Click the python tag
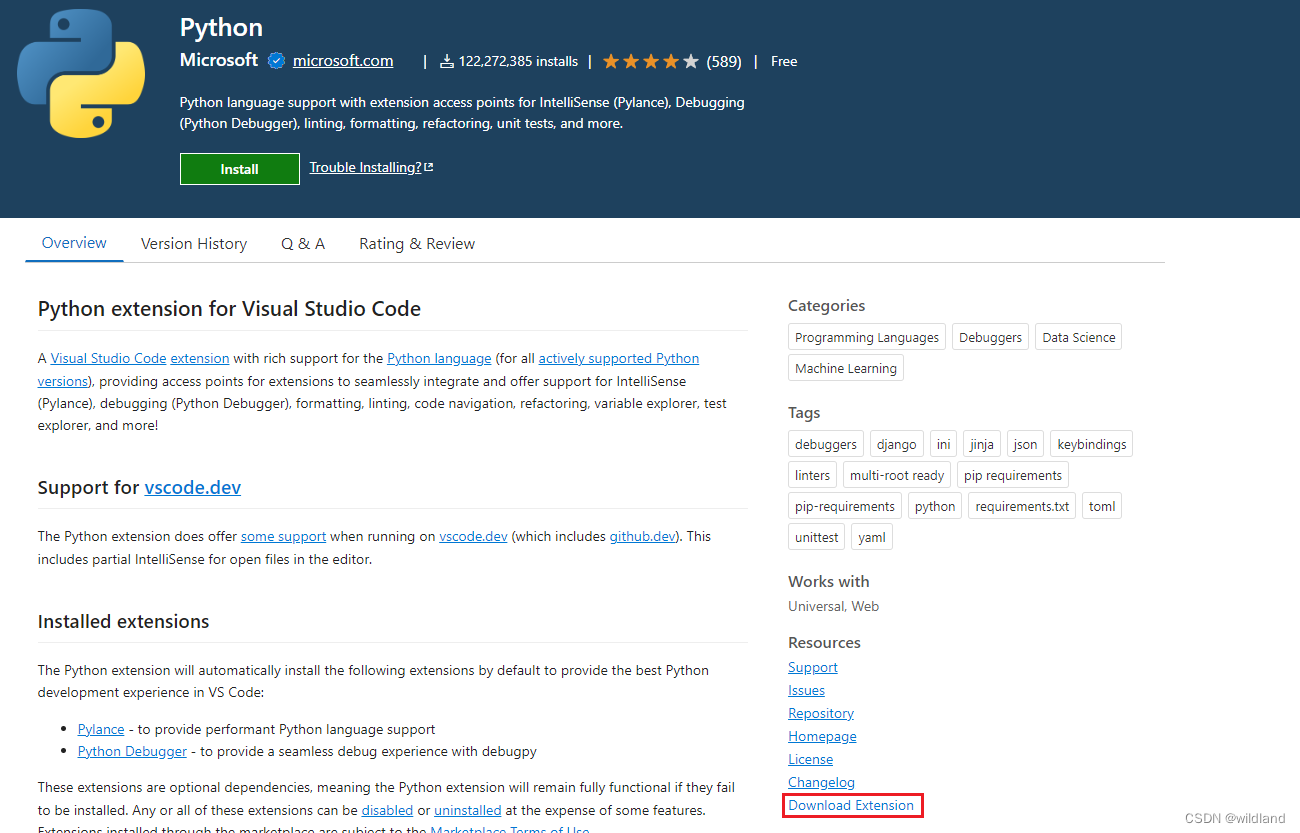The height and width of the screenshot is (833, 1300). (935, 506)
